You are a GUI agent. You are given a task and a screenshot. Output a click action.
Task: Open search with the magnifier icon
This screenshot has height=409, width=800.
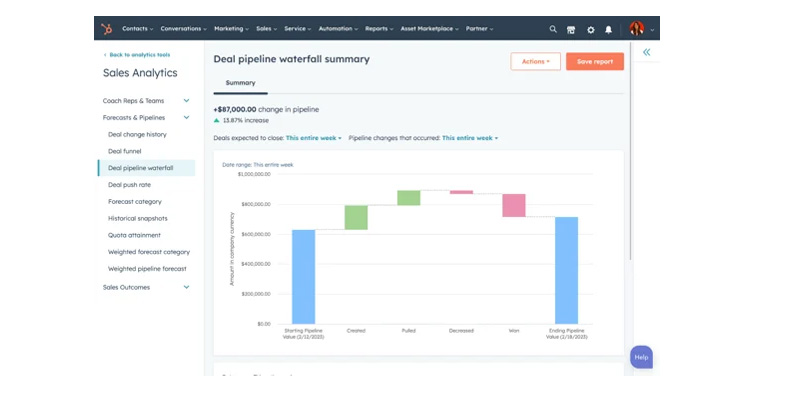point(553,30)
